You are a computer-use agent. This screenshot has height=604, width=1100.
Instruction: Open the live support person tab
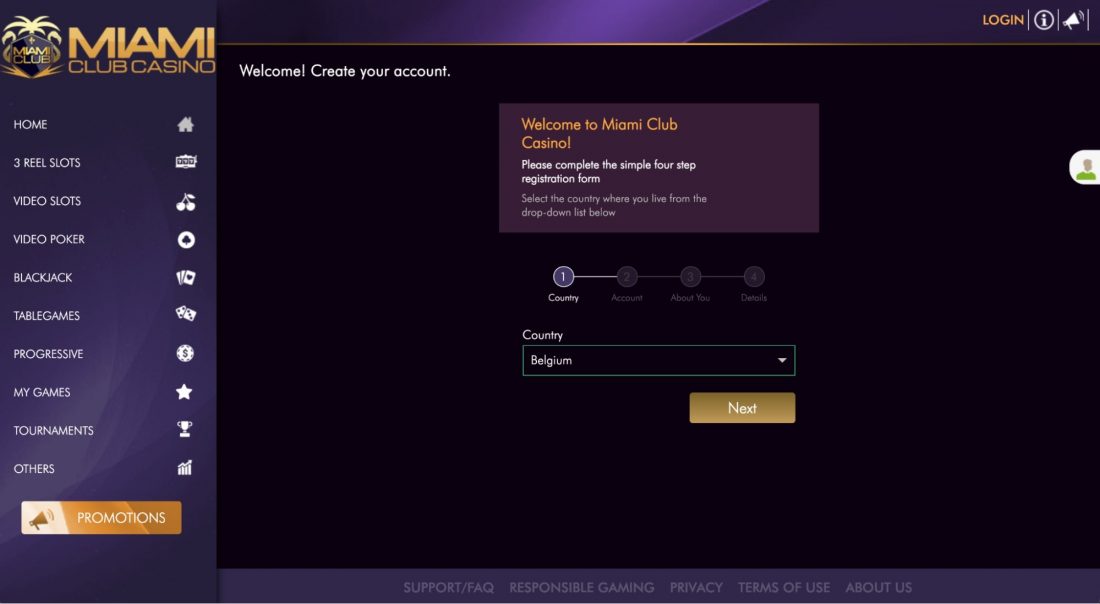1085,168
